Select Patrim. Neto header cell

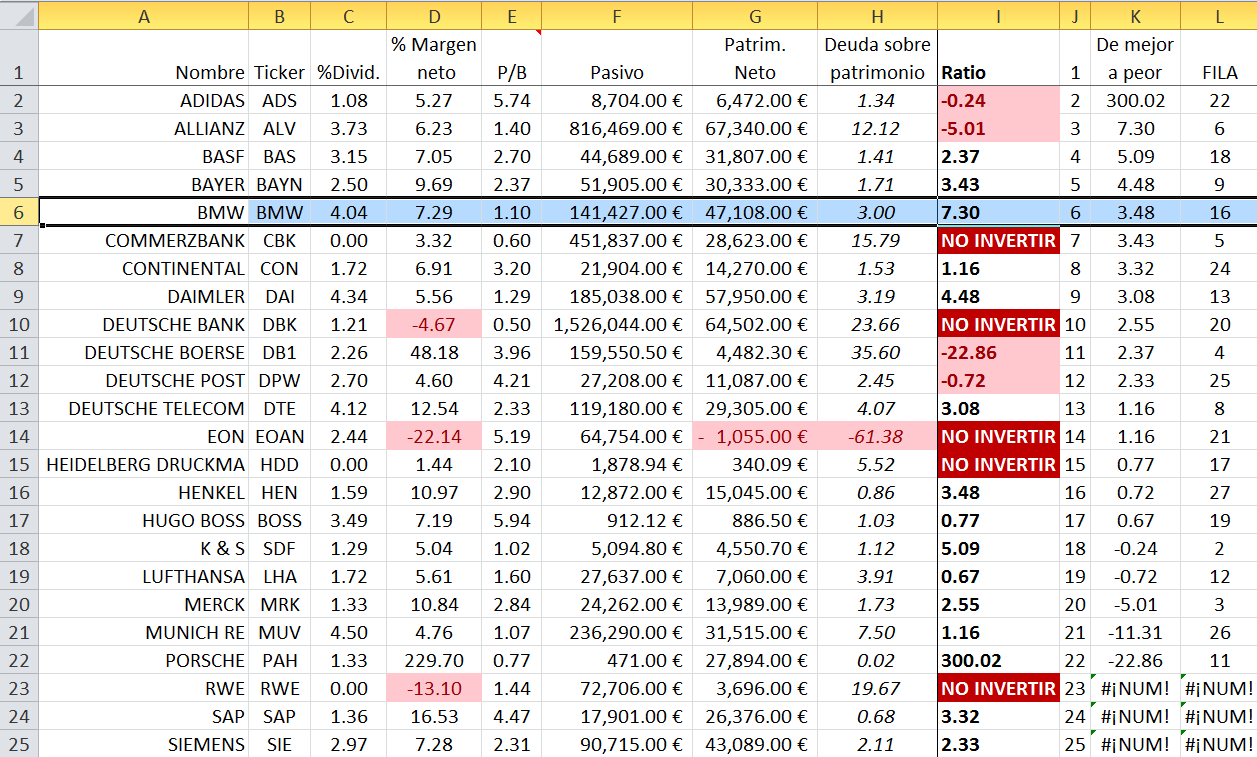754,58
